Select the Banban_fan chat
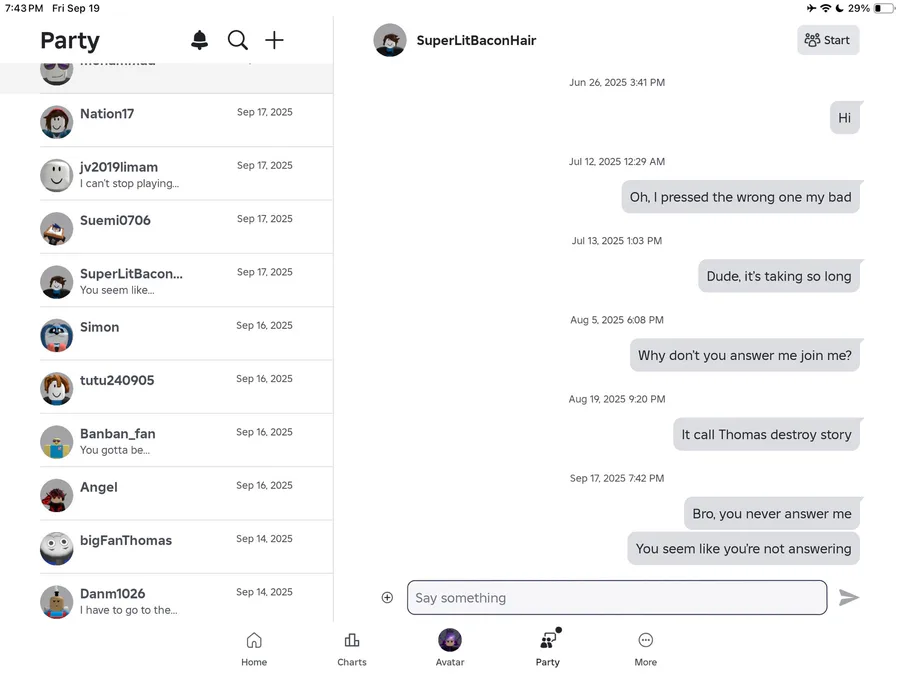Screen dimensions: 900x675 point(186,441)
